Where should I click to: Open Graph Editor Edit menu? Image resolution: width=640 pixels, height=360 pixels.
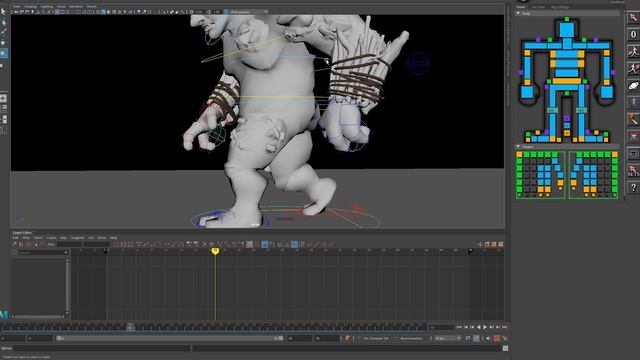16,238
